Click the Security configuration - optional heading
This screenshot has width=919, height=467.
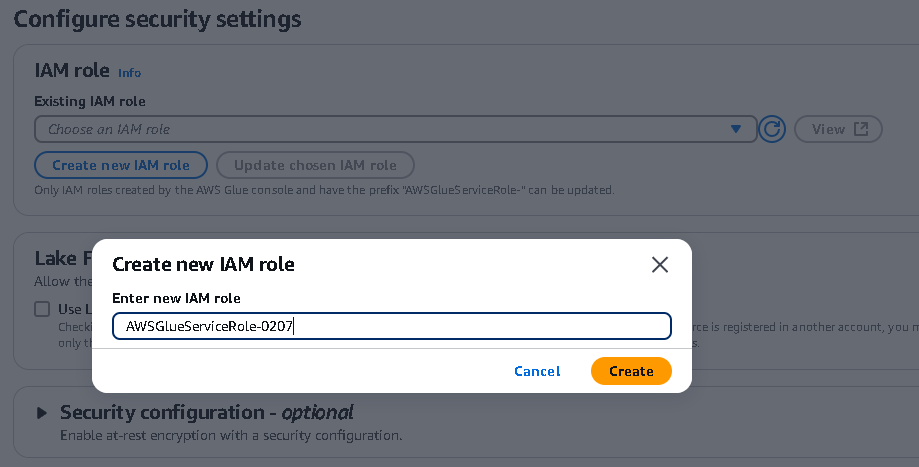206,412
